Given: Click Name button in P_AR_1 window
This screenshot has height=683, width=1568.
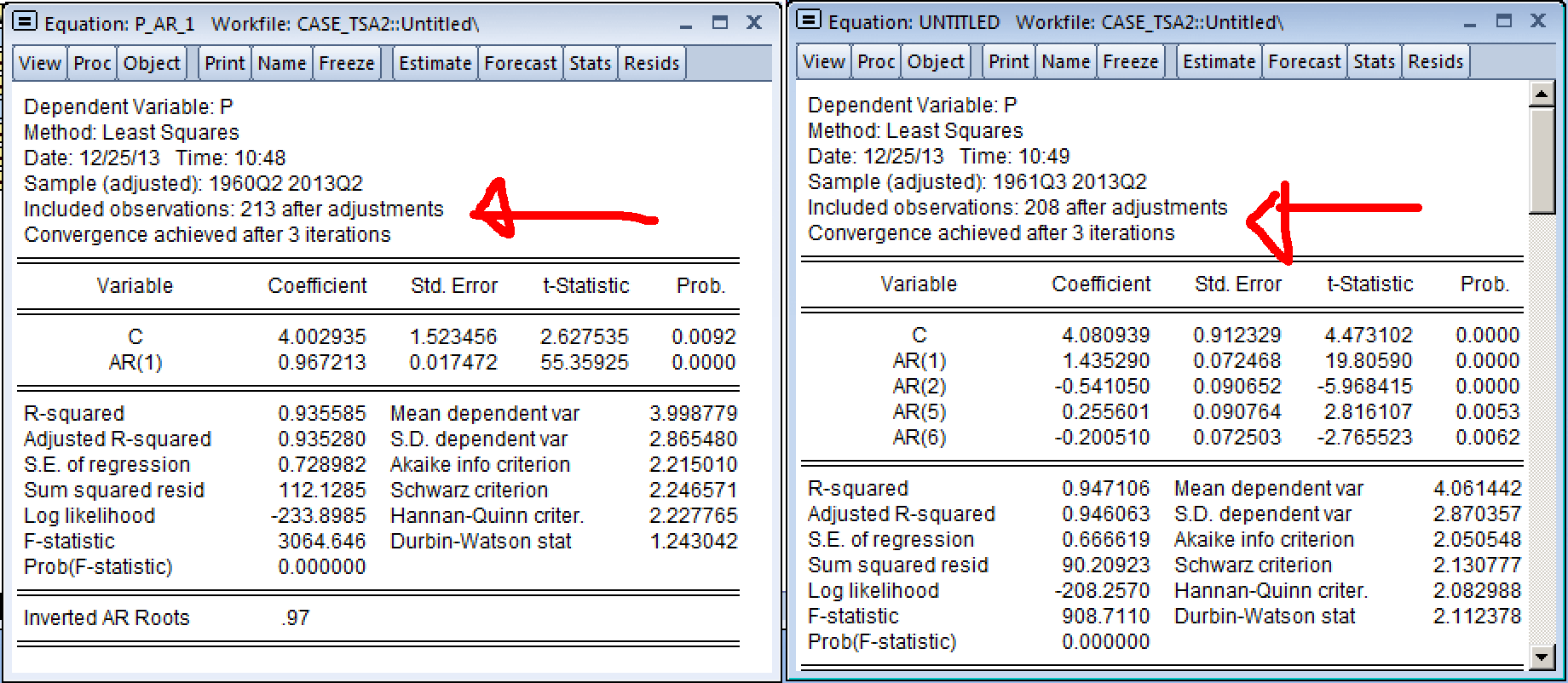Looking at the screenshot, I should pyautogui.click(x=282, y=63).
